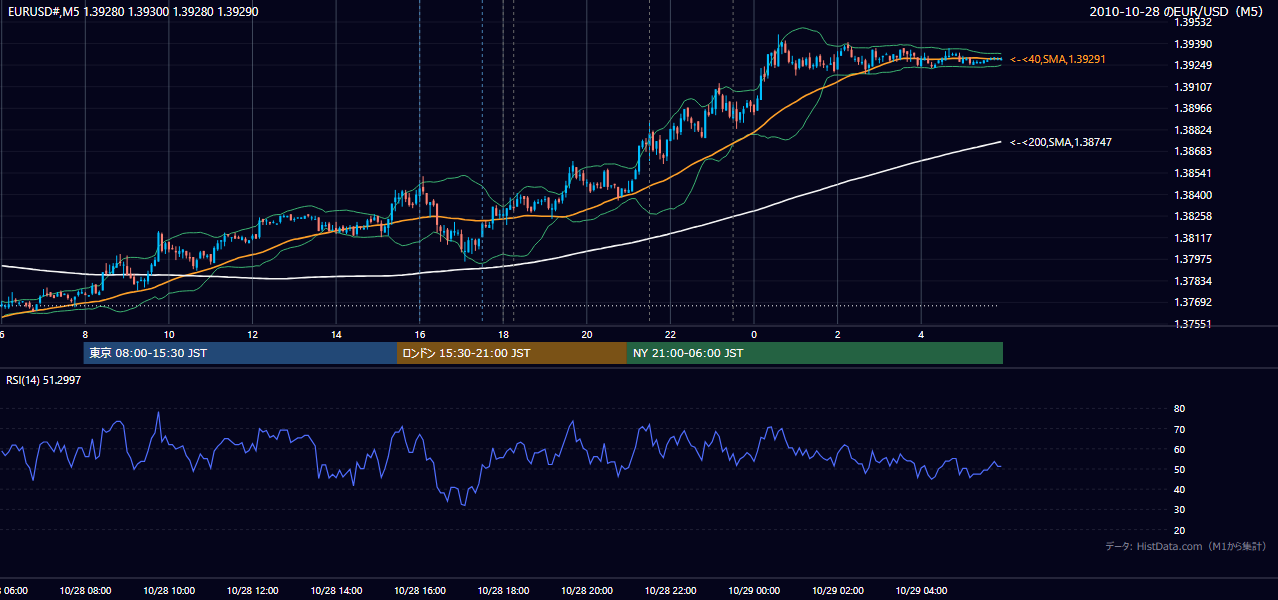Click date label 10/28 18:00

pyautogui.click(x=503, y=591)
